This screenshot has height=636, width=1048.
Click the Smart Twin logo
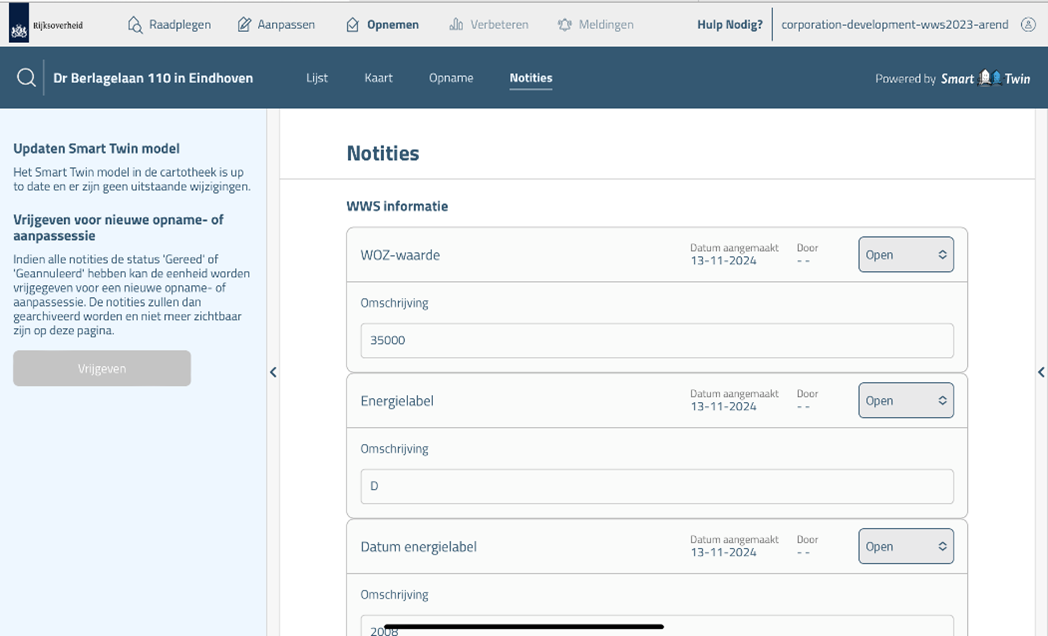pos(985,78)
